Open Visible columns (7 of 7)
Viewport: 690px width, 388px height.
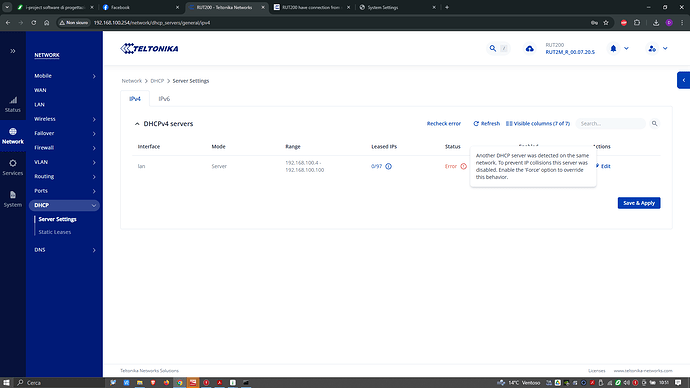538,124
